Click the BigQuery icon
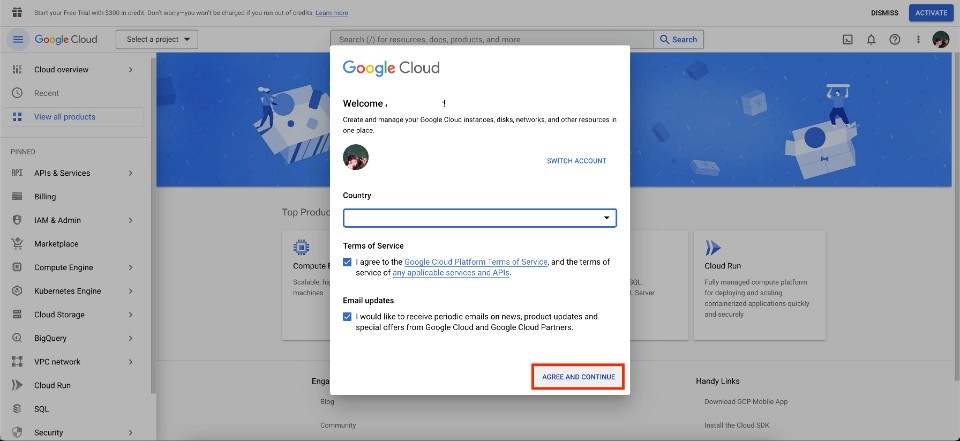The width and height of the screenshot is (960, 441). 17,338
